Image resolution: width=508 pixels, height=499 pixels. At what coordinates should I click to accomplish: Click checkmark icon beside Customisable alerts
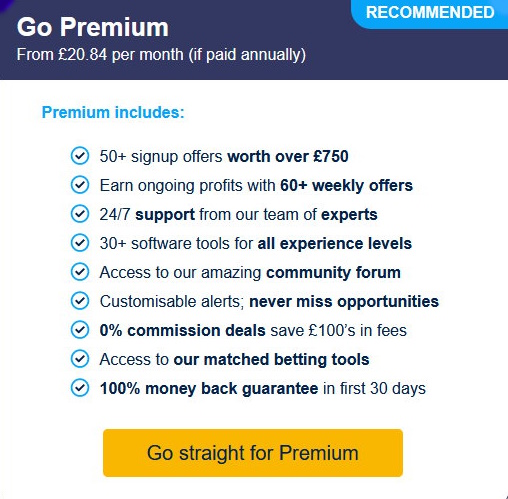(80, 301)
